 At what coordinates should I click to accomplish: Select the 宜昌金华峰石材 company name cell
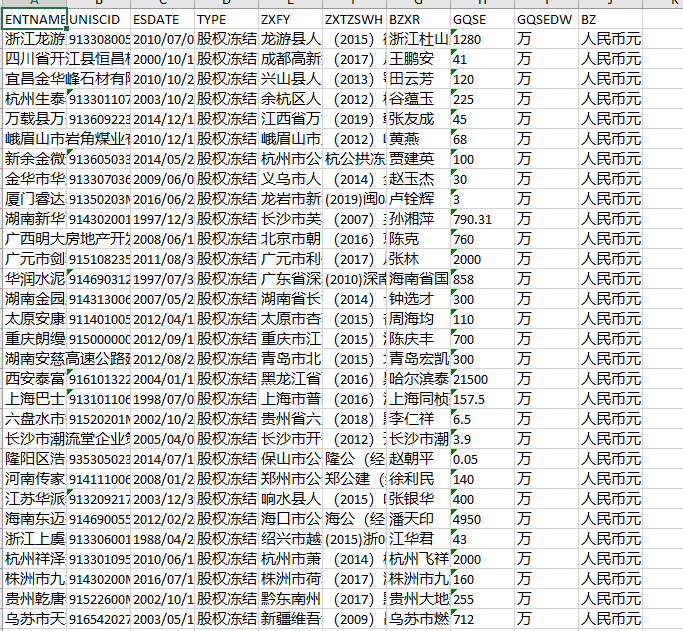(x=34, y=79)
